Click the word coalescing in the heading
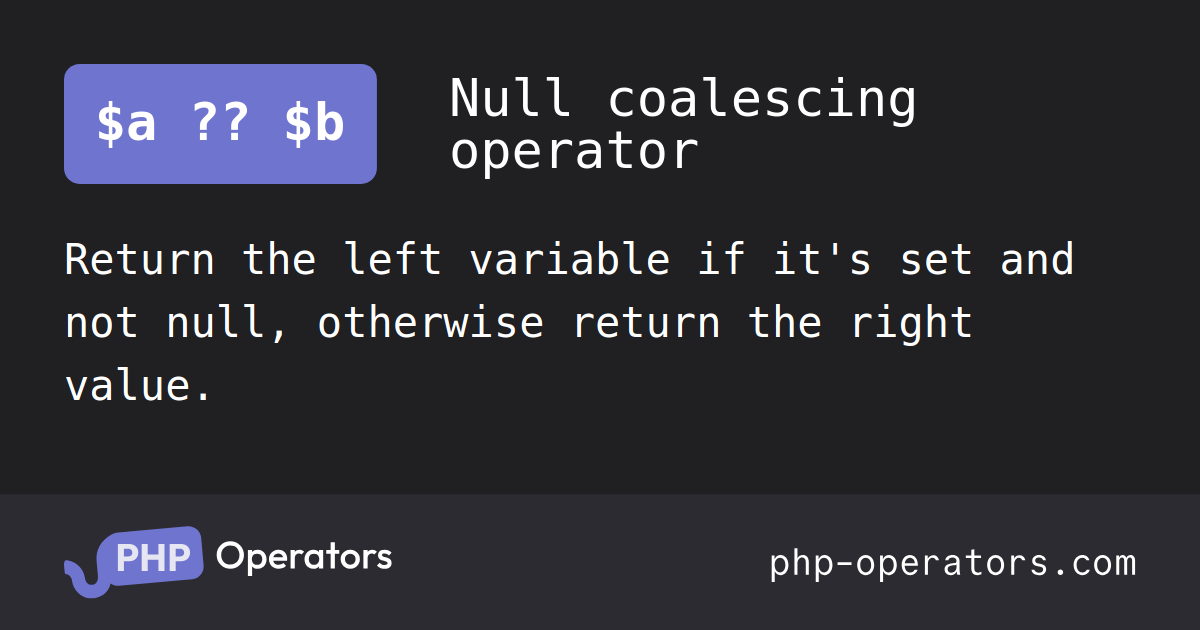1200x630 pixels. (762, 99)
